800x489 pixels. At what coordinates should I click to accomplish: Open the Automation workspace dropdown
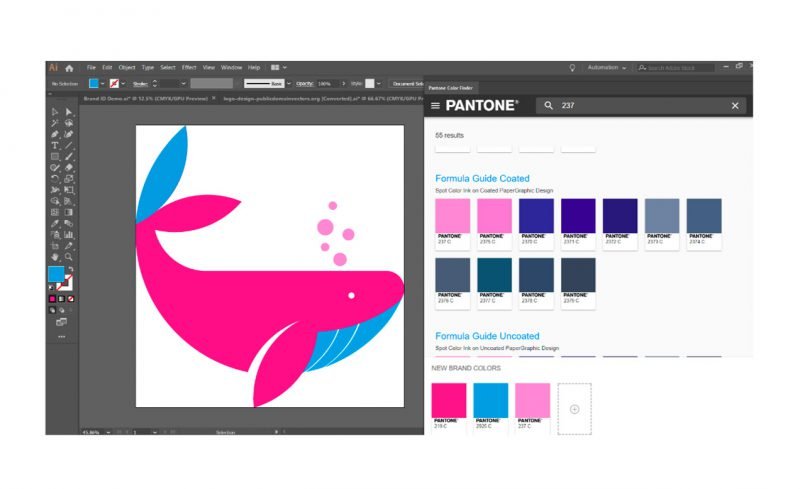coord(607,67)
